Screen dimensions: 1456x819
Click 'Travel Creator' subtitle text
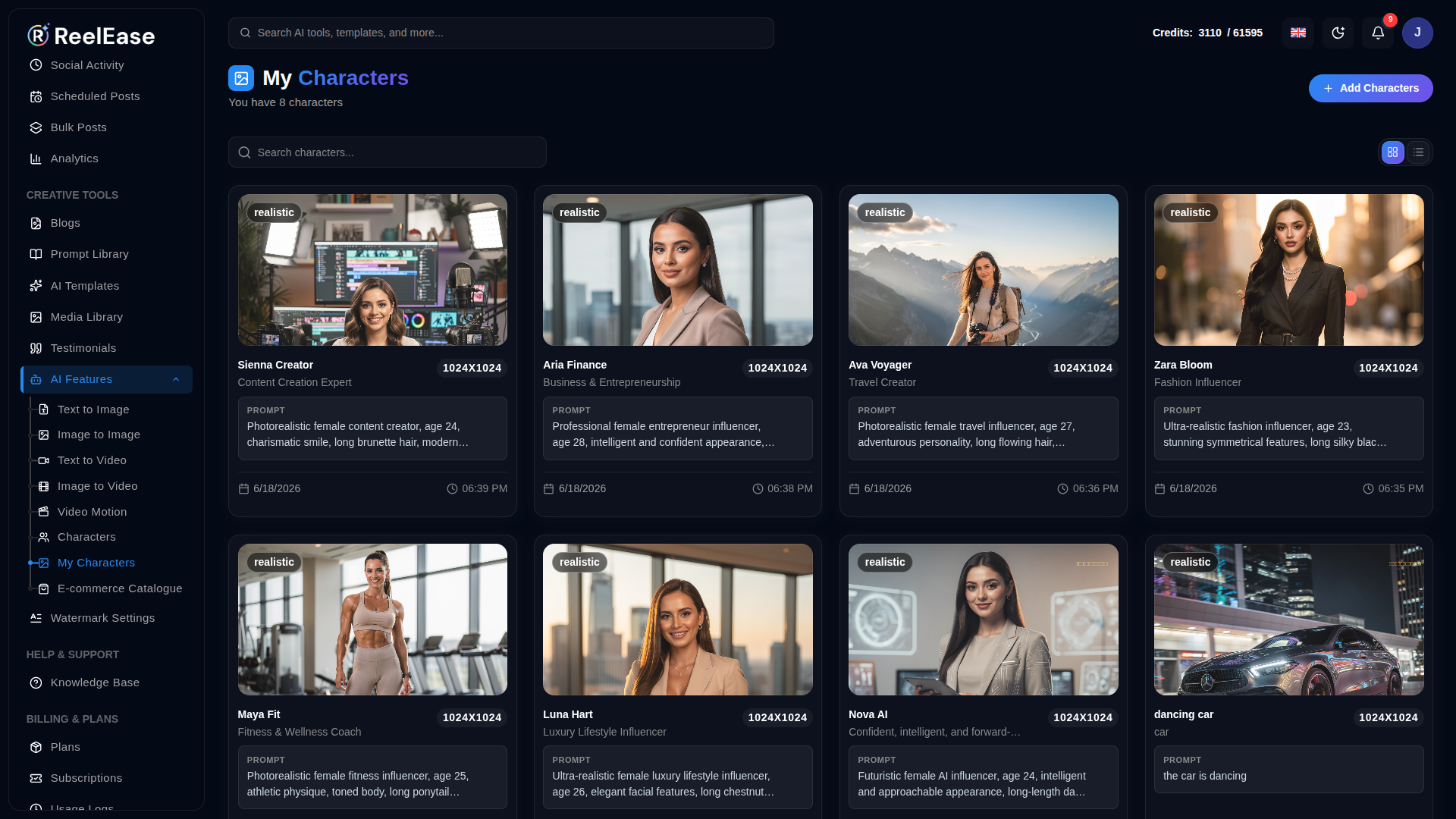point(882,382)
